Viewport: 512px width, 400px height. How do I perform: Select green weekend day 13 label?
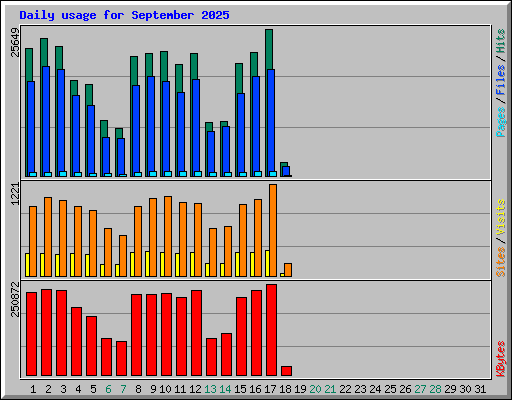click(210, 389)
